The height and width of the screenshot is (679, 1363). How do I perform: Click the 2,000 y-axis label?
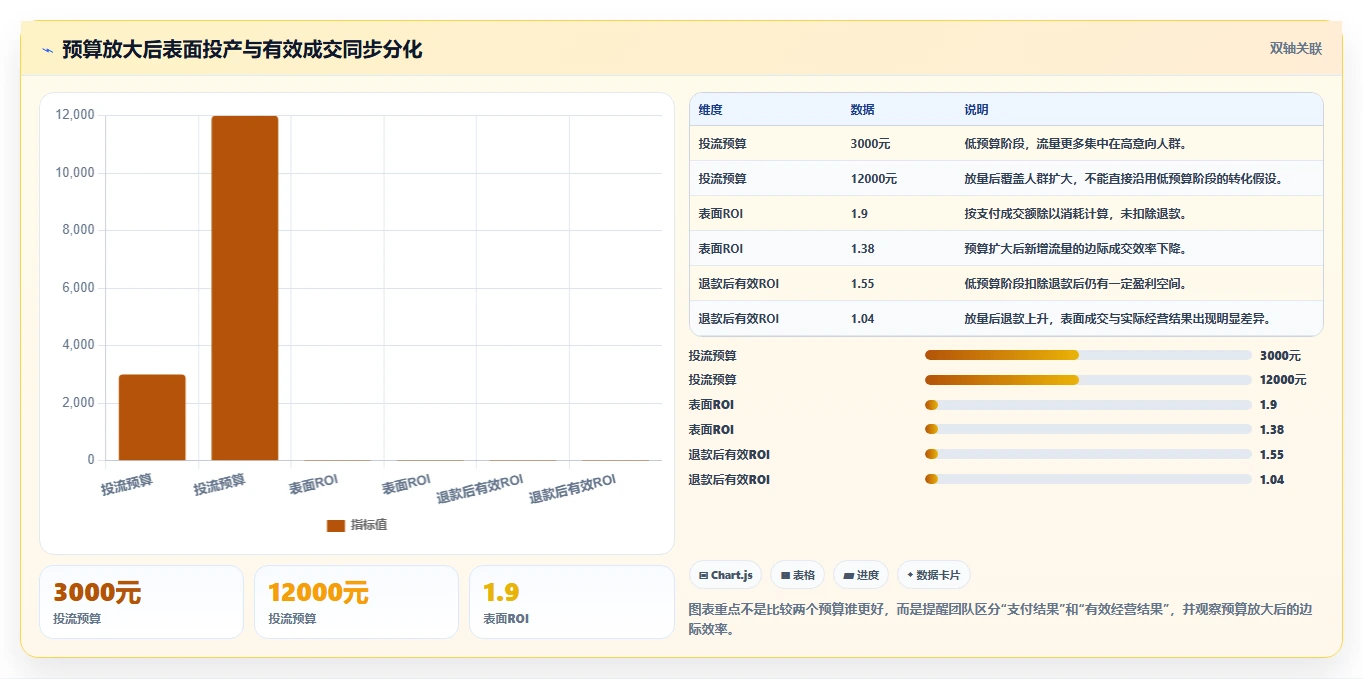point(78,403)
